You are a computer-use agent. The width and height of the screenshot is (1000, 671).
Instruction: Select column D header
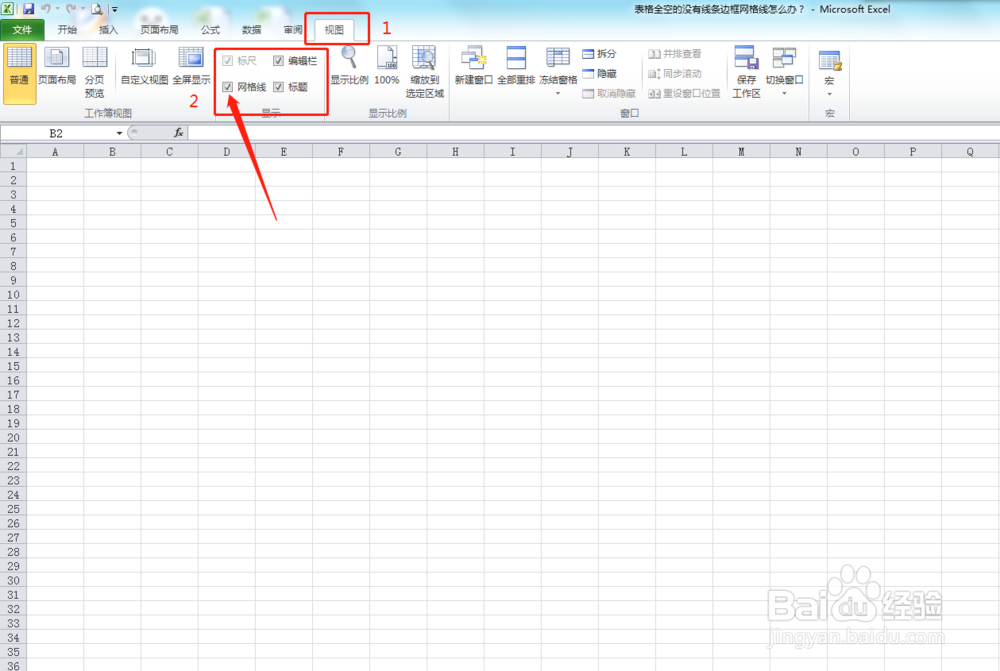tap(226, 152)
